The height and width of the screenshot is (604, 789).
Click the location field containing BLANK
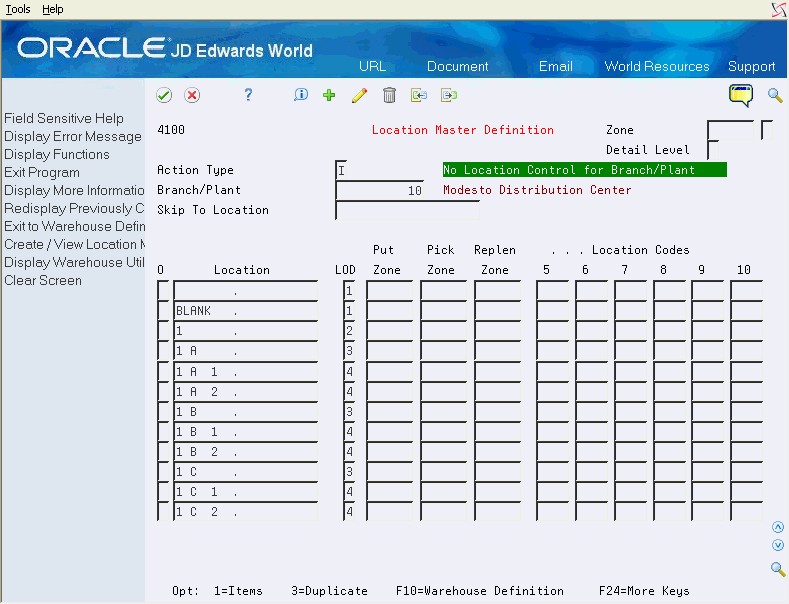click(246, 311)
